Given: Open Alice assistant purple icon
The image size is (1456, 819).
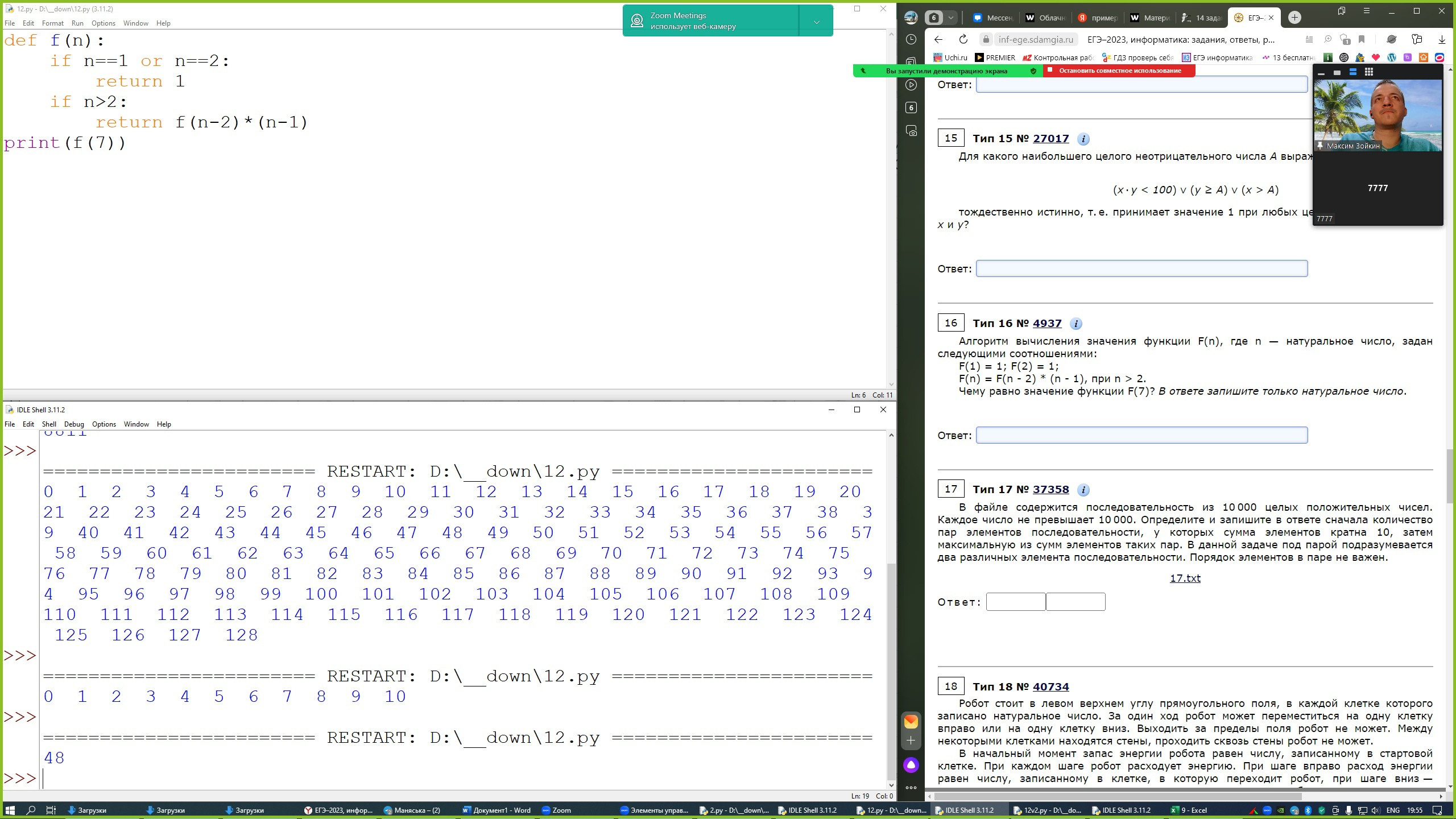Looking at the screenshot, I should 911,765.
